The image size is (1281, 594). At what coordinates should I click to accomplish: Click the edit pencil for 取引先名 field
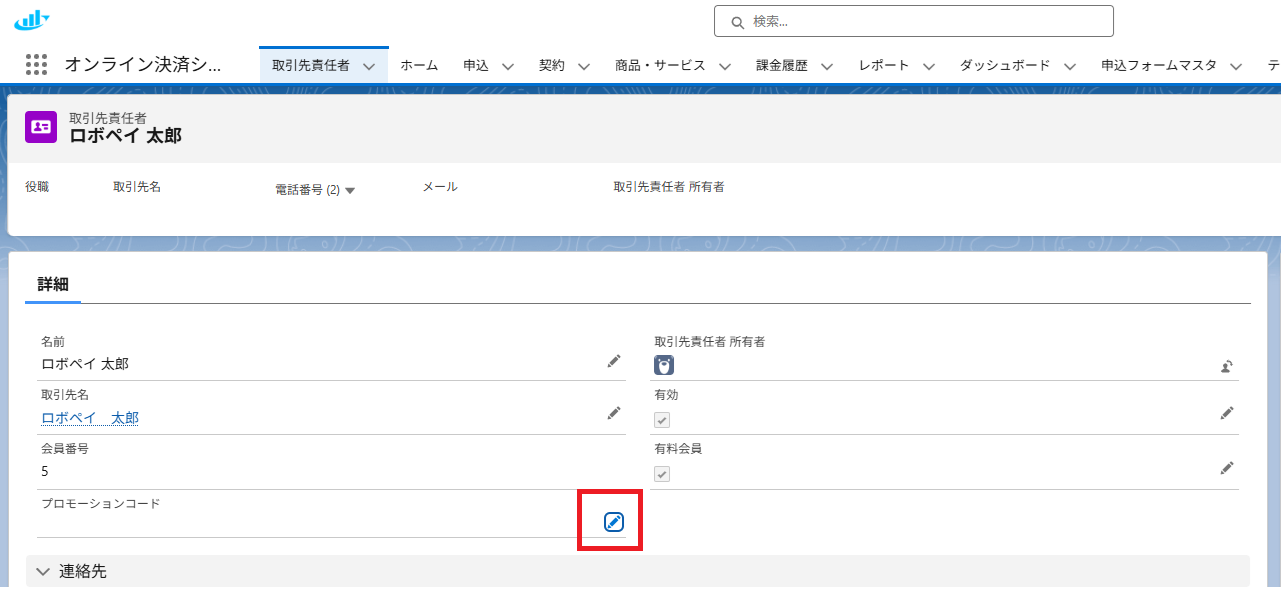[614, 413]
